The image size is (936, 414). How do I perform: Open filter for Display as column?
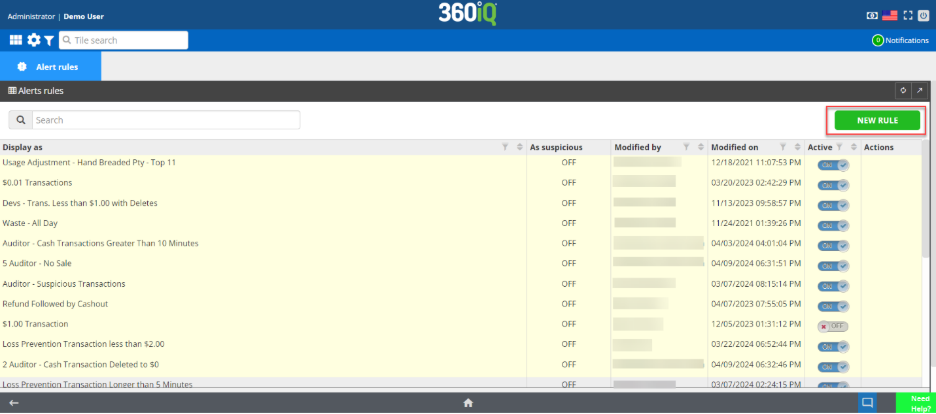point(505,147)
